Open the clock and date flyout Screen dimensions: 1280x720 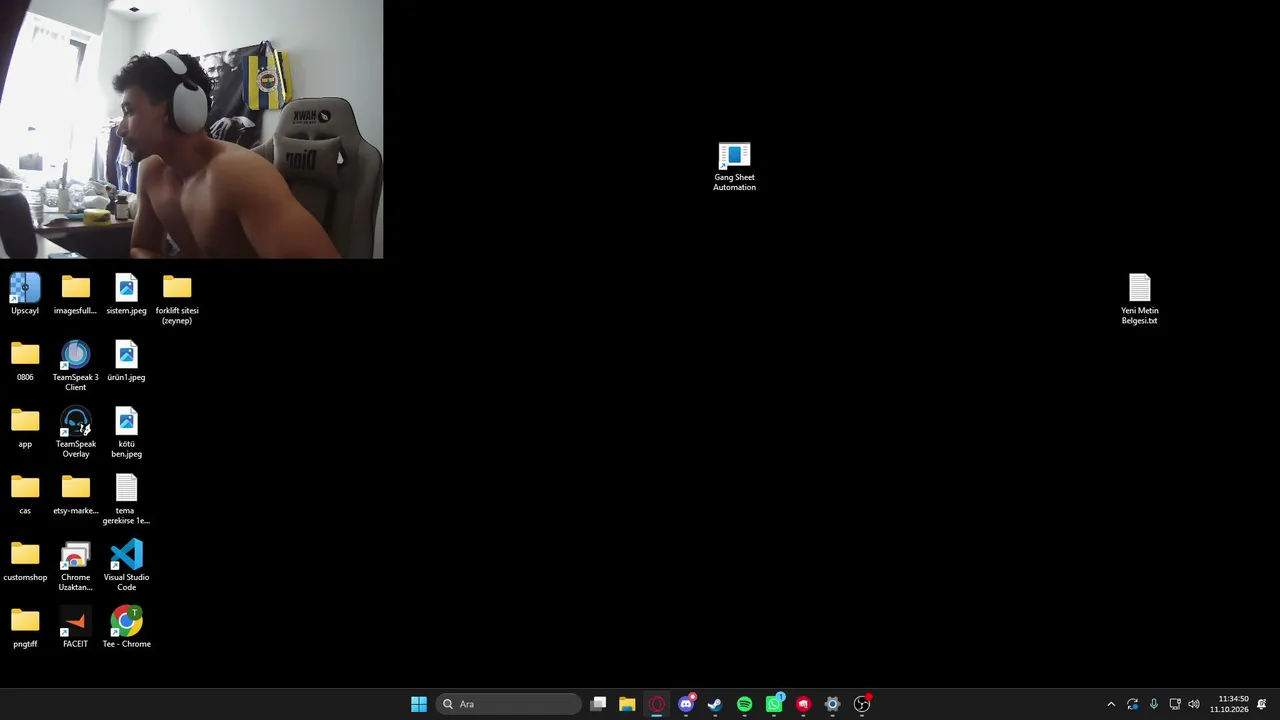click(1229, 704)
